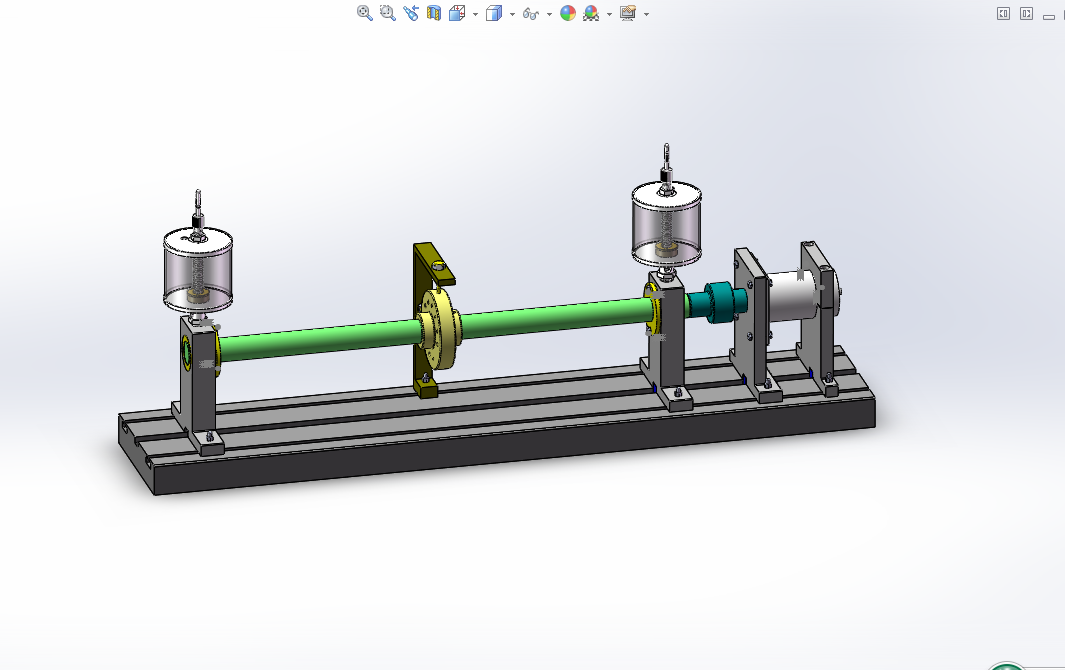Click the left panel split/expand icon

click(1003, 14)
